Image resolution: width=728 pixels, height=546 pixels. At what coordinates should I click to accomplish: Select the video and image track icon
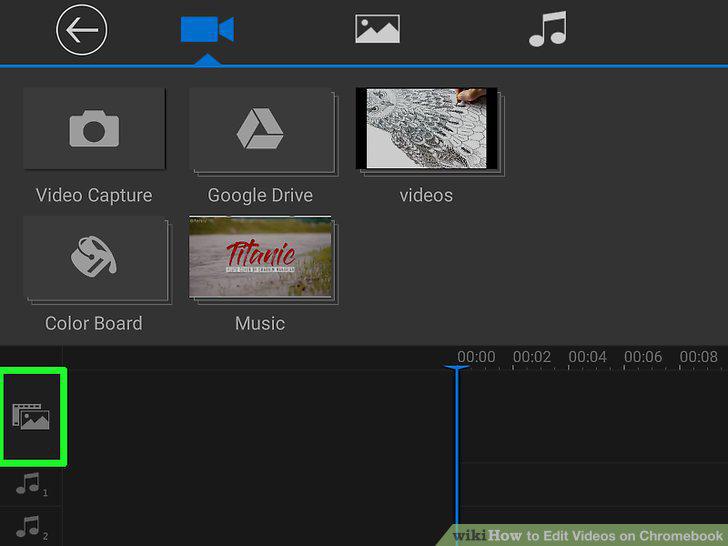(x=31, y=416)
